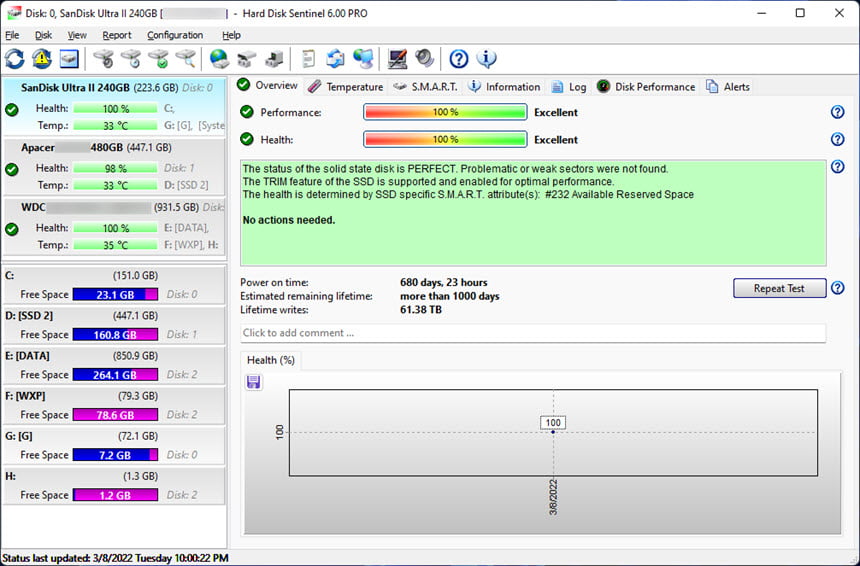
Task: Click the disk icon with stethoscope
Action: [x=103, y=59]
